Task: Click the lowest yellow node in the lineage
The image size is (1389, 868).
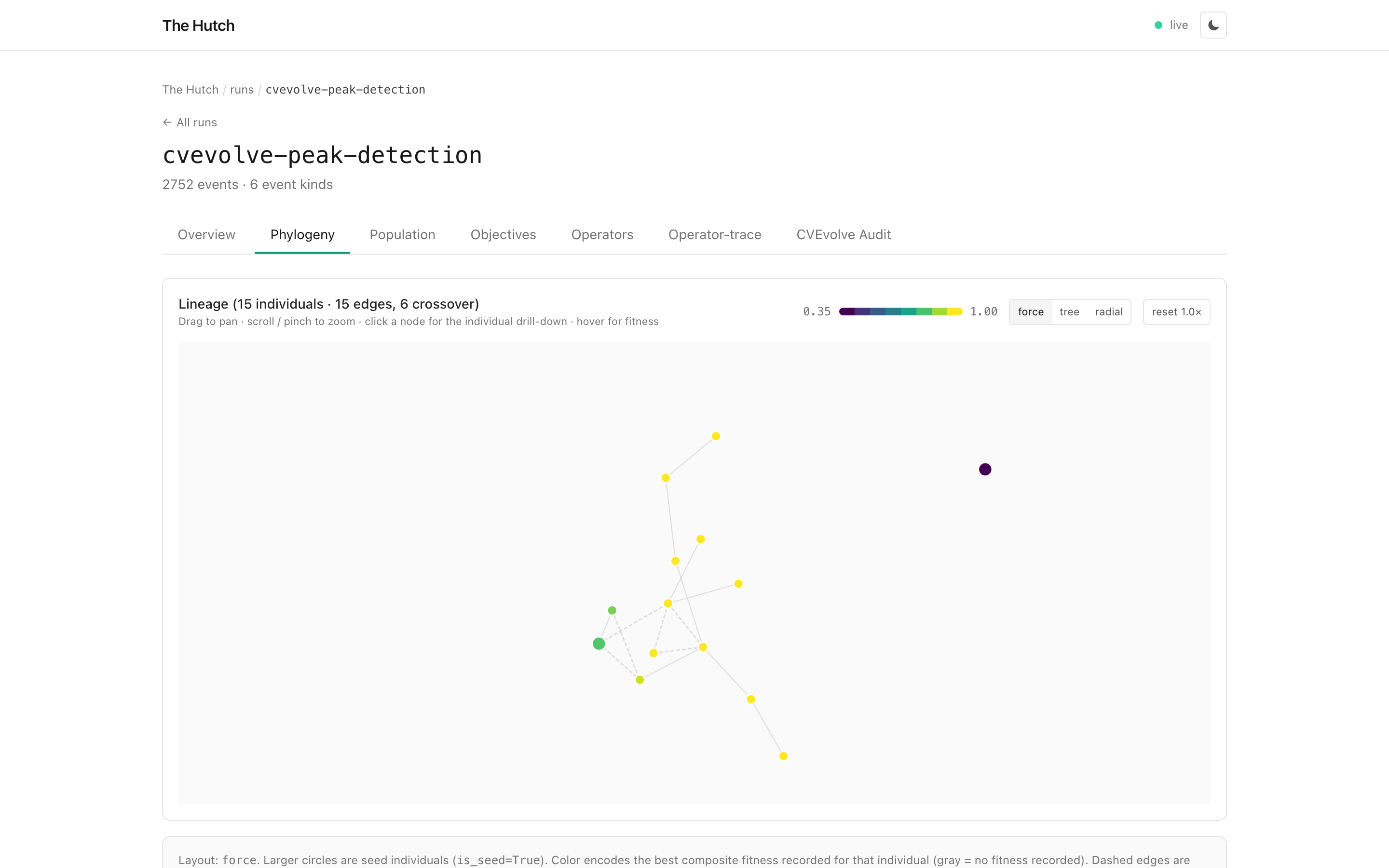Action: click(x=783, y=756)
